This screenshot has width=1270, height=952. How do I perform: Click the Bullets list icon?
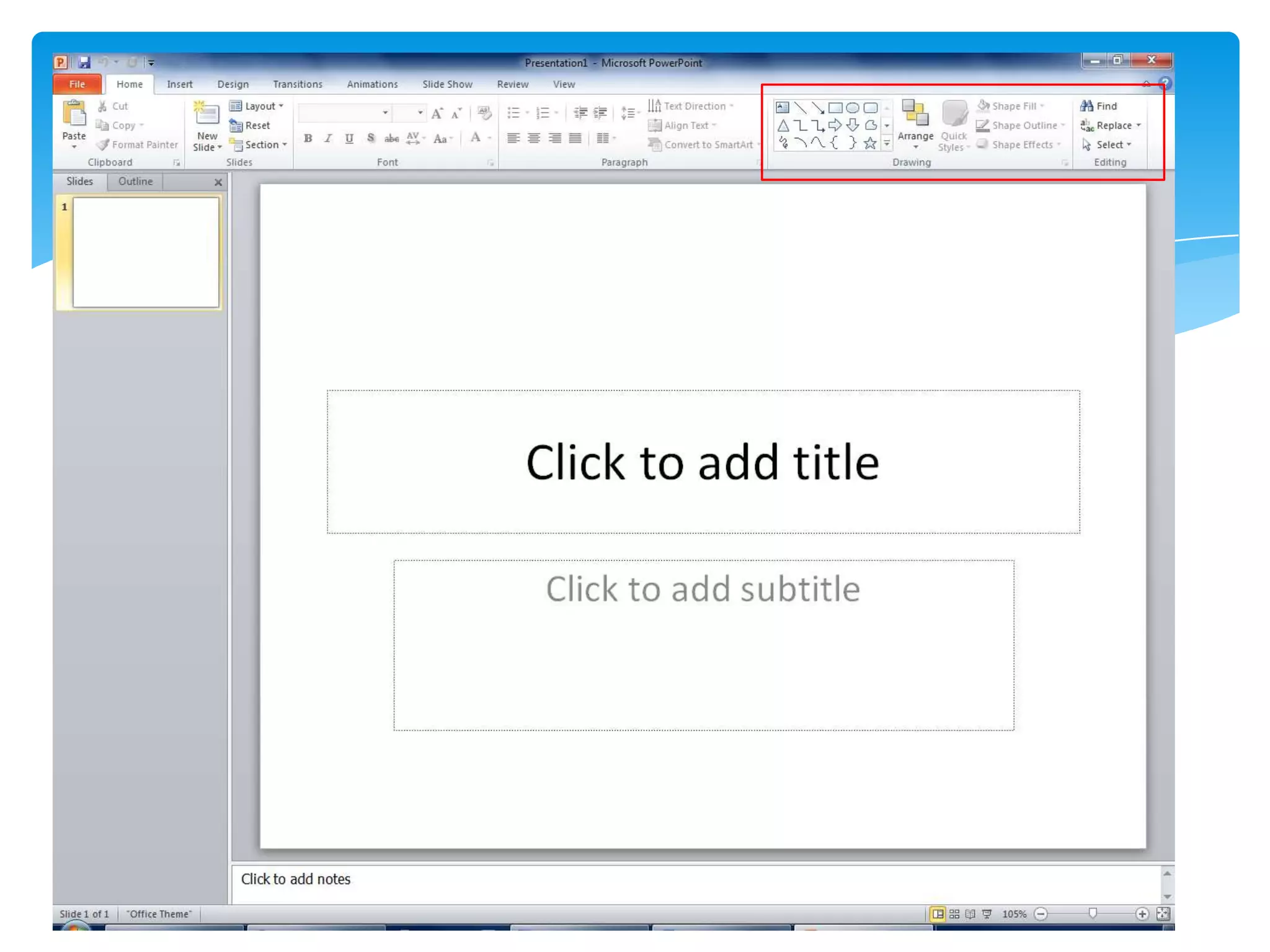click(x=513, y=113)
